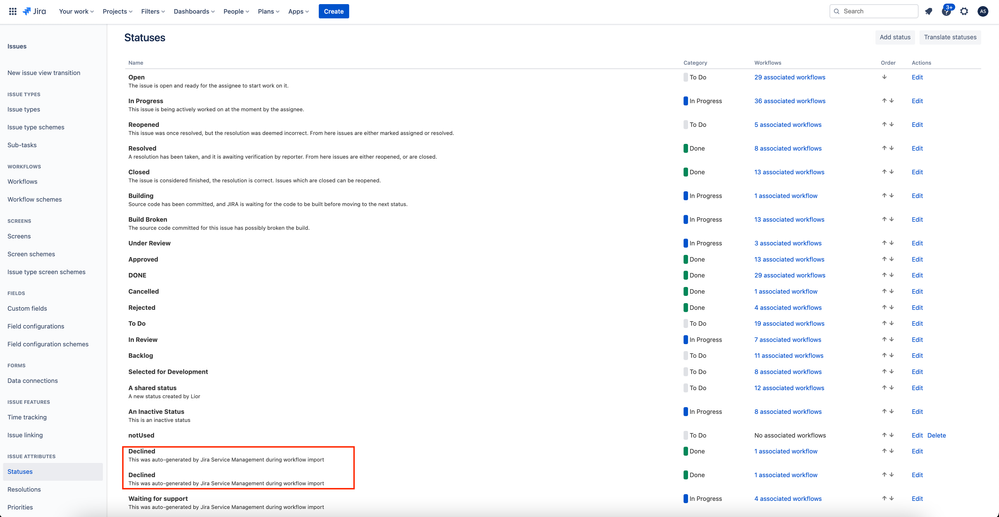Screen dimensions: 999x517
Task: Open 12 associated workflows link
Action: (x=790, y=388)
